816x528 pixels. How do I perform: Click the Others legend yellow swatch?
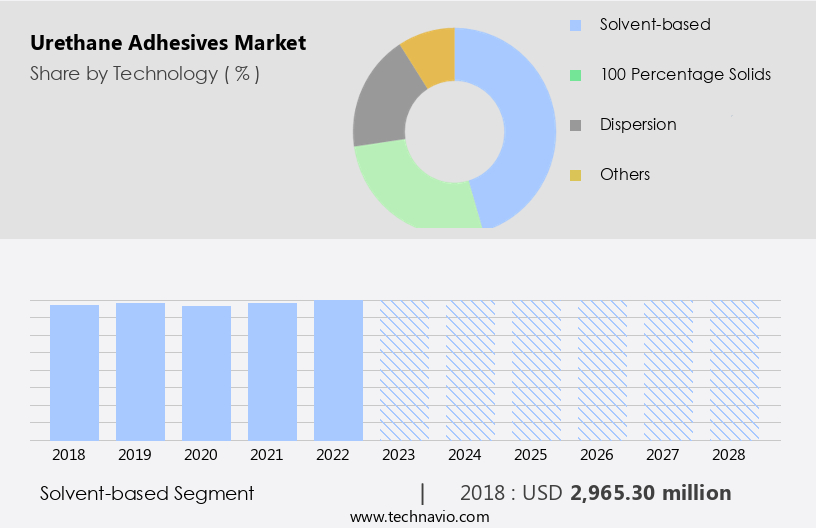(575, 175)
